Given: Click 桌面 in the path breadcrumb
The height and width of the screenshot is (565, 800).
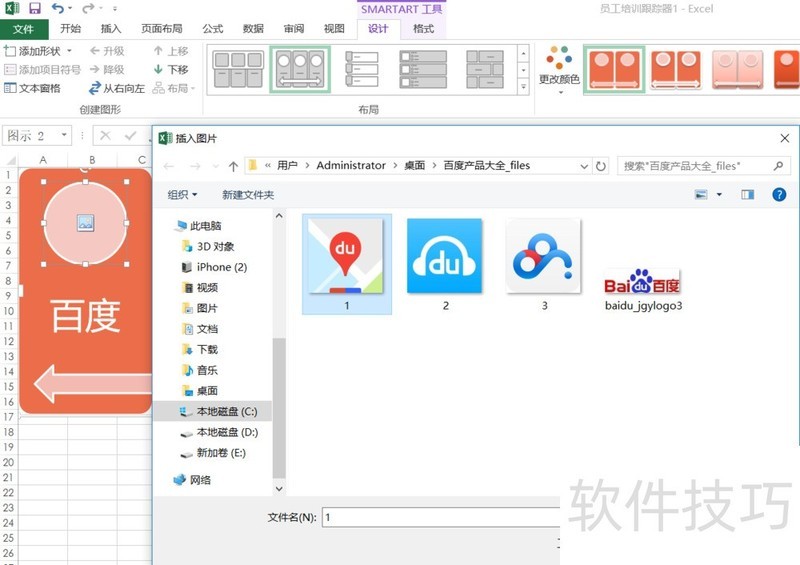Looking at the screenshot, I should 414,165.
